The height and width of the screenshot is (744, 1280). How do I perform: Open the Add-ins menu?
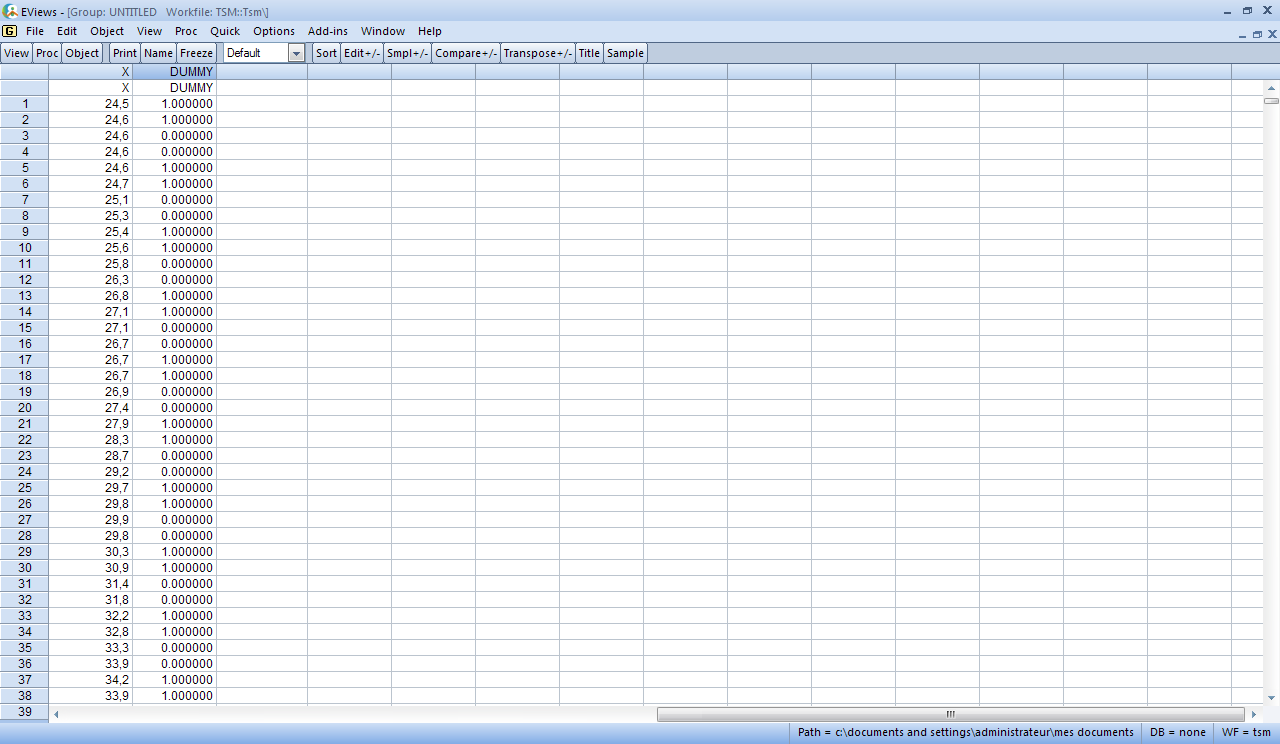tap(328, 31)
